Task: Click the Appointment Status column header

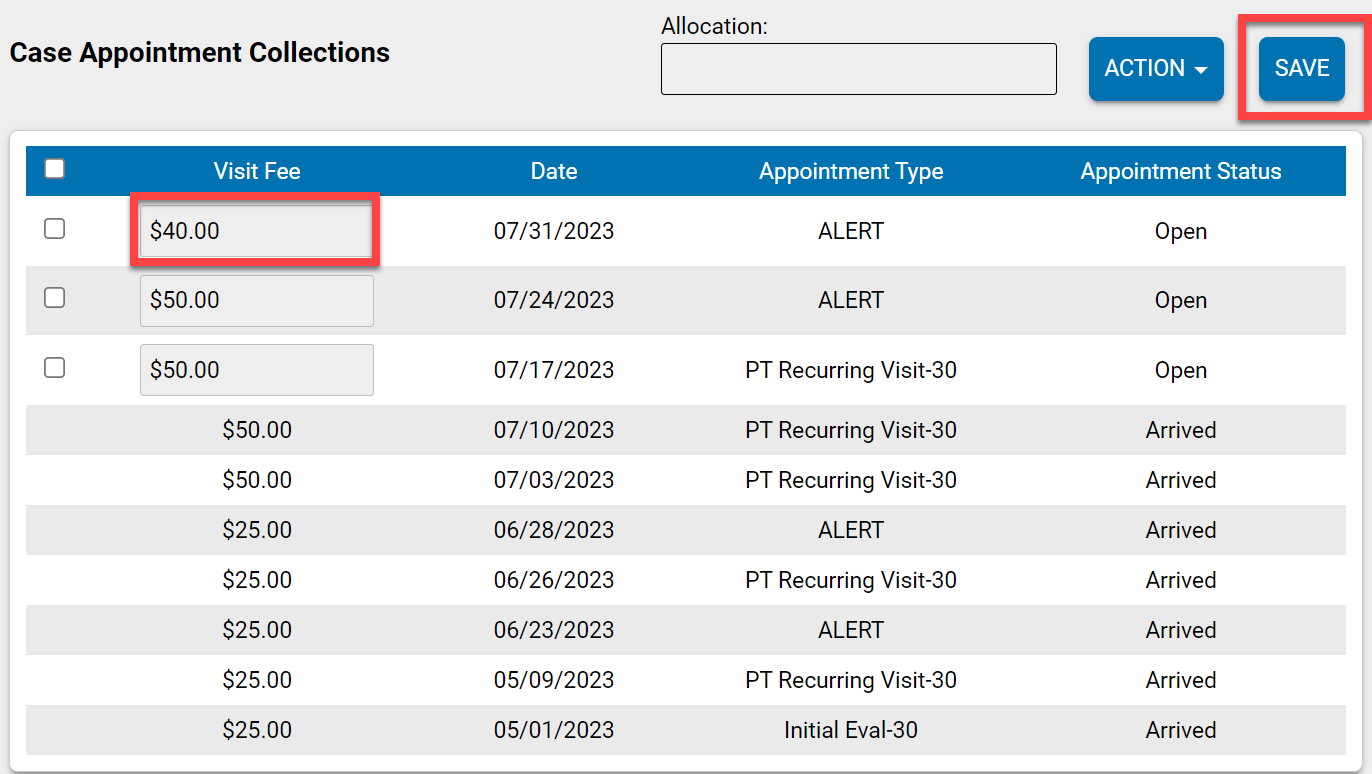Action: [x=1180, y=171]
